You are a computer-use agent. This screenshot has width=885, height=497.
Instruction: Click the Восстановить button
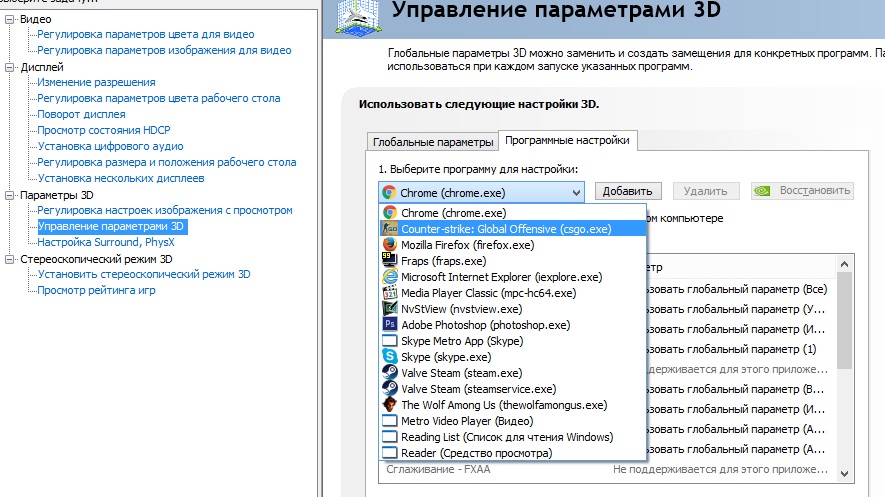click(802, 191)
